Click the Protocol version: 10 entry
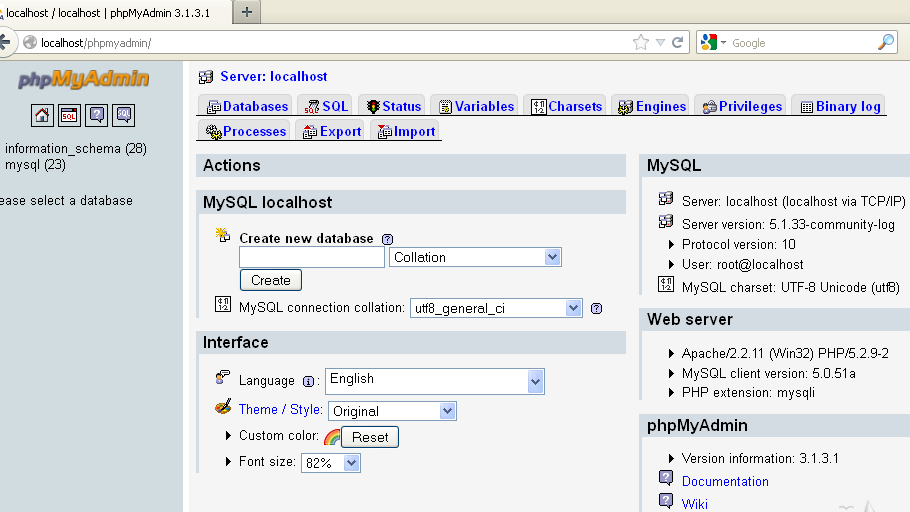The width and height of the screenshot is (910, 512). pos(738,244)
